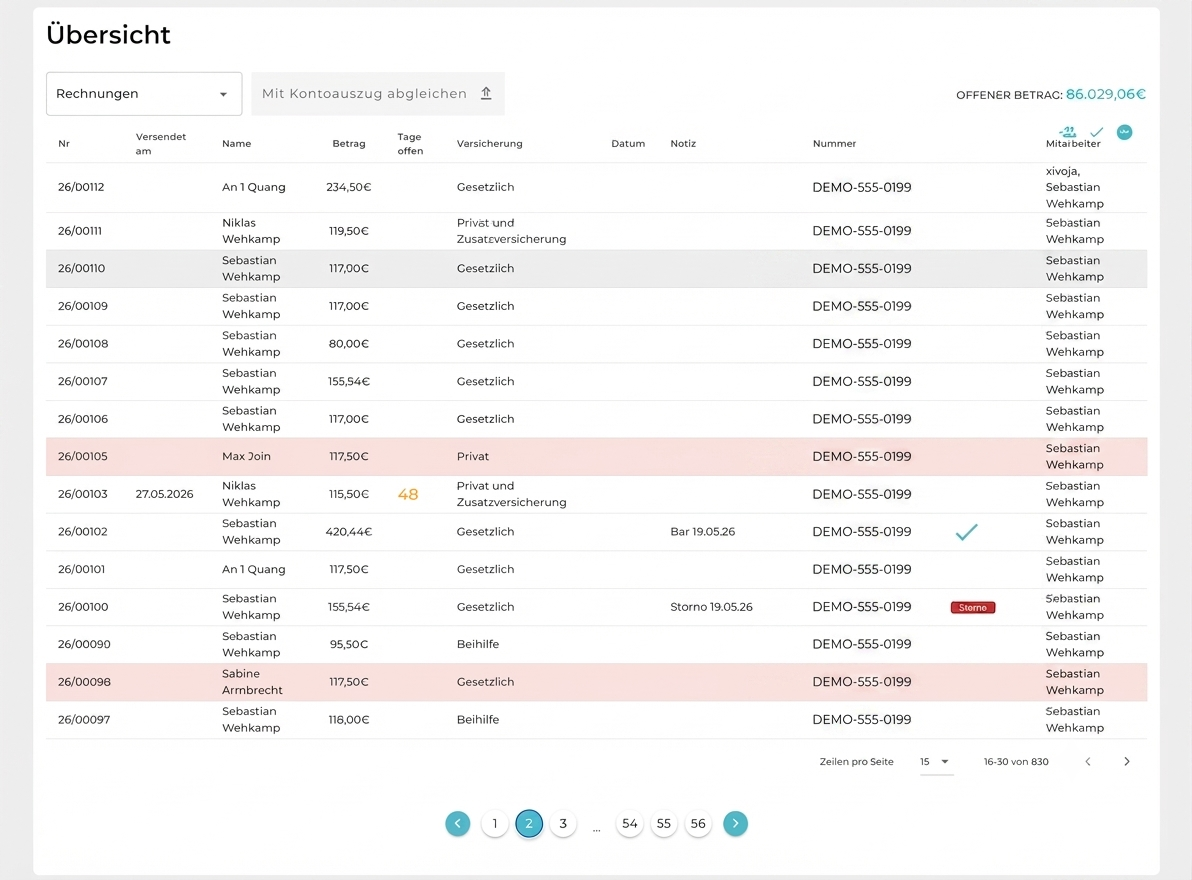Click the note Storno 19.05.26
This screenshot has width=1192, height=880.
(x=712, y=607)
